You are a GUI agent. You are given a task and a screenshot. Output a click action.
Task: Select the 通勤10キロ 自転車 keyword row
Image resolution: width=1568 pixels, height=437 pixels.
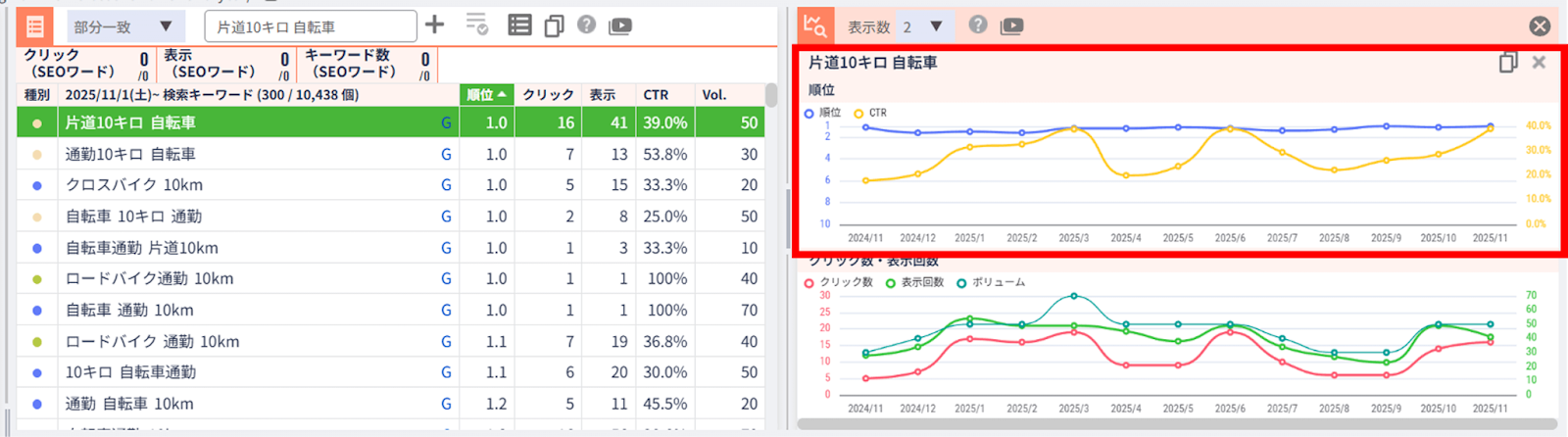point(391,154)
